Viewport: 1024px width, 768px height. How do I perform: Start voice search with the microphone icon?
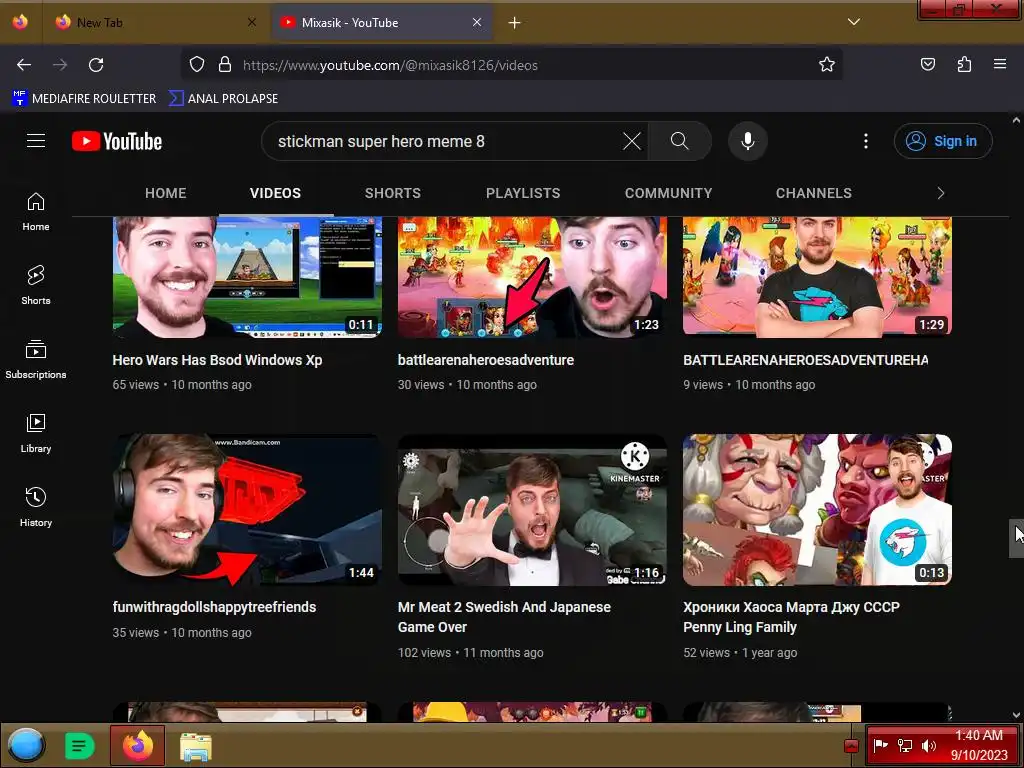(748, 141)
